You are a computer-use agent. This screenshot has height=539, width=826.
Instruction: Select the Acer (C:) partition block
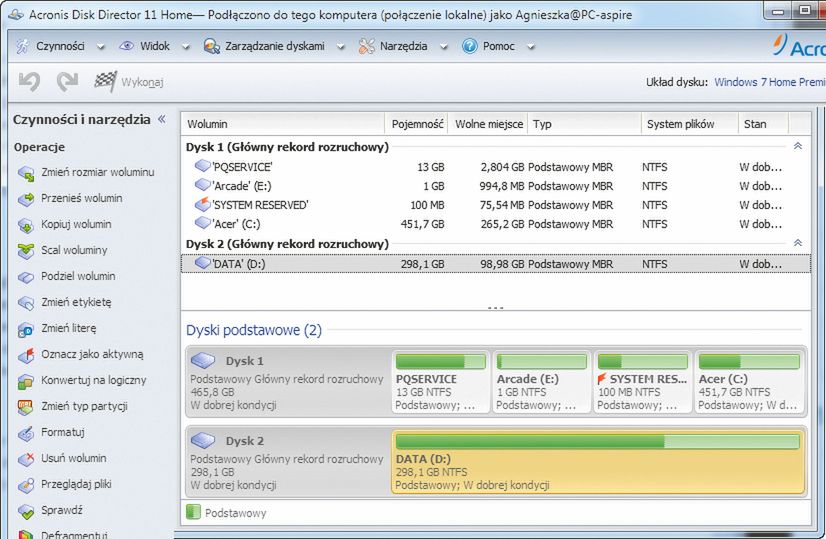750,382
